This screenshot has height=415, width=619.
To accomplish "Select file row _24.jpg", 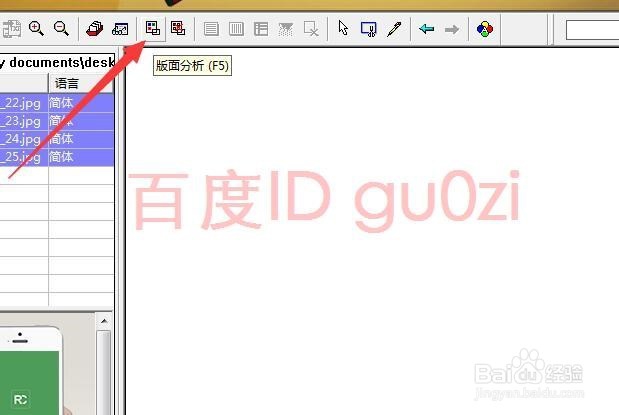I will click(x=57, y=139).
